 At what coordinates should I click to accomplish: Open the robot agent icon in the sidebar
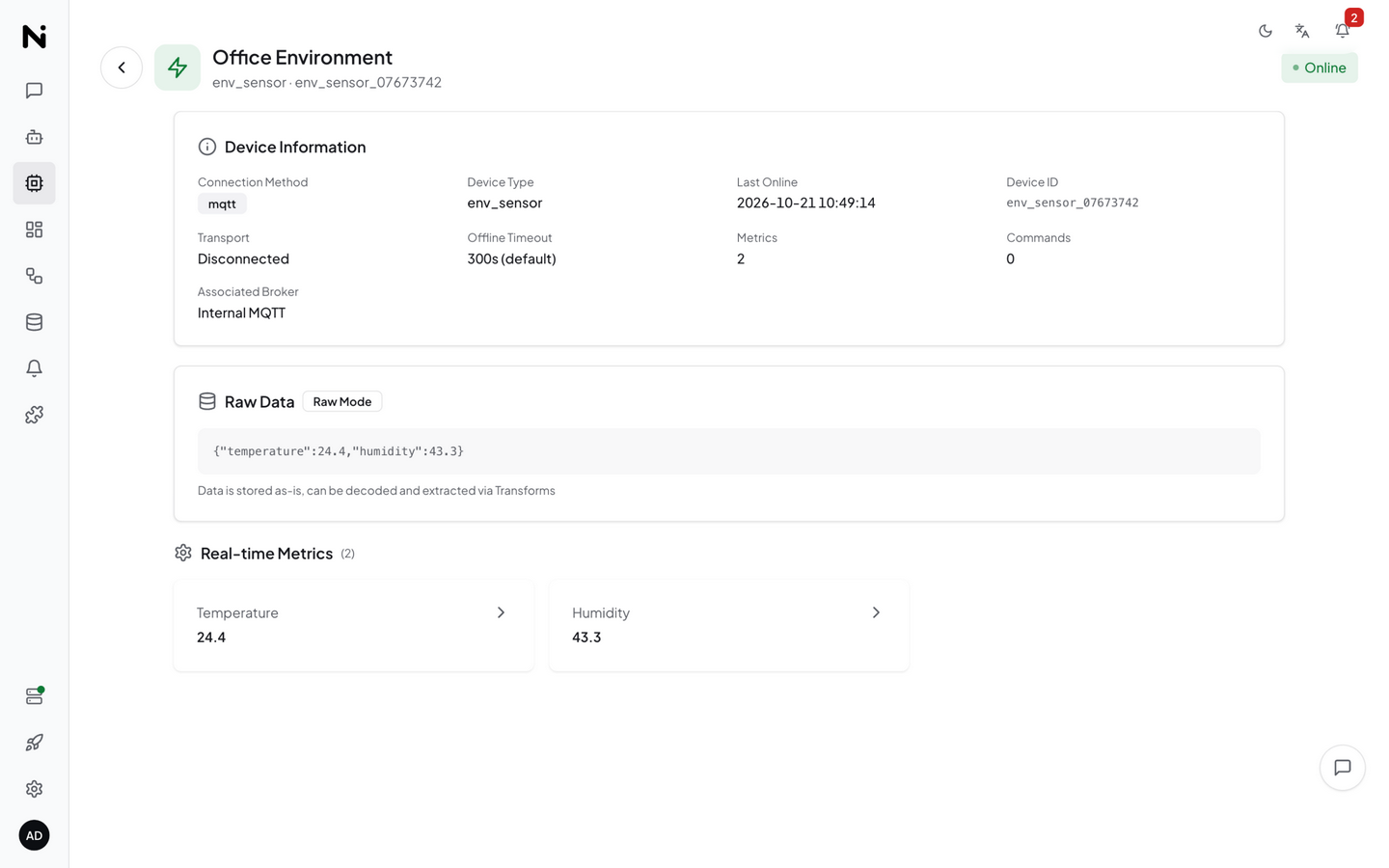pyautogui.click(x=34, y=137)
